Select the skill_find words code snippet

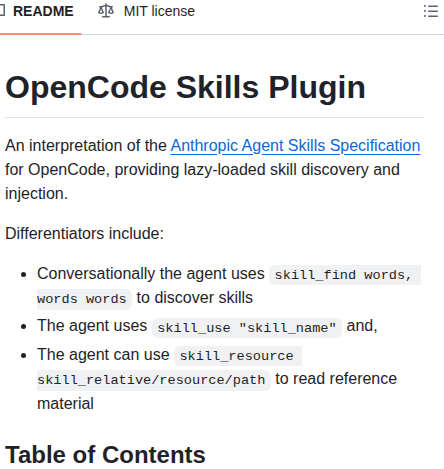[x=345, y=275]
